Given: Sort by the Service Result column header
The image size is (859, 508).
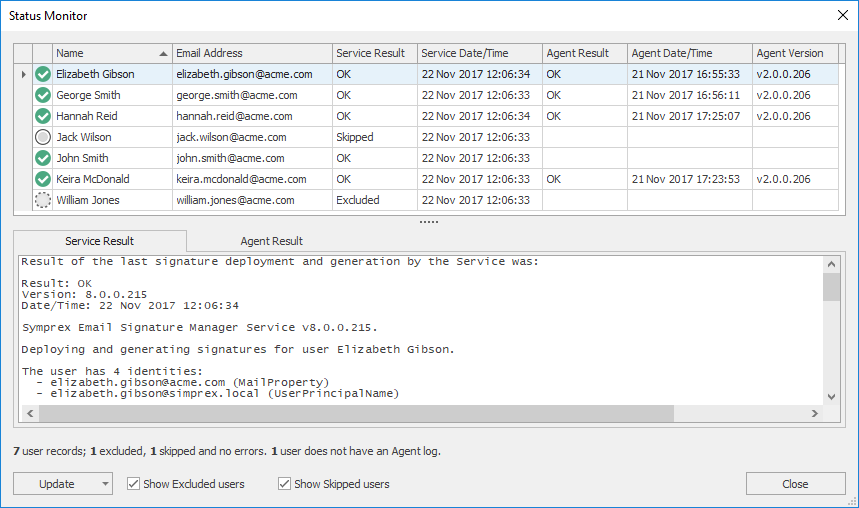Looking at the screenshot, I should click(371, 53).
